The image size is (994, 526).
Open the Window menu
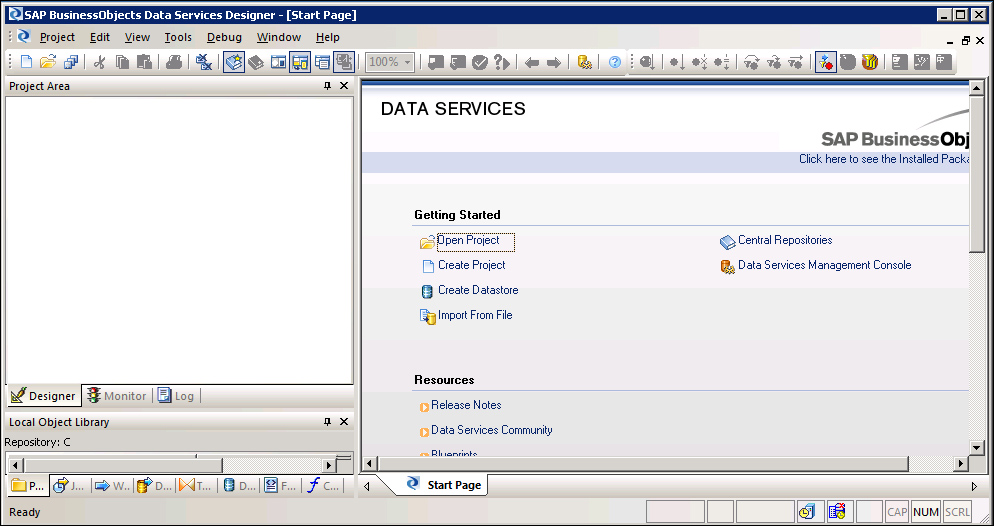click(279, 37)
